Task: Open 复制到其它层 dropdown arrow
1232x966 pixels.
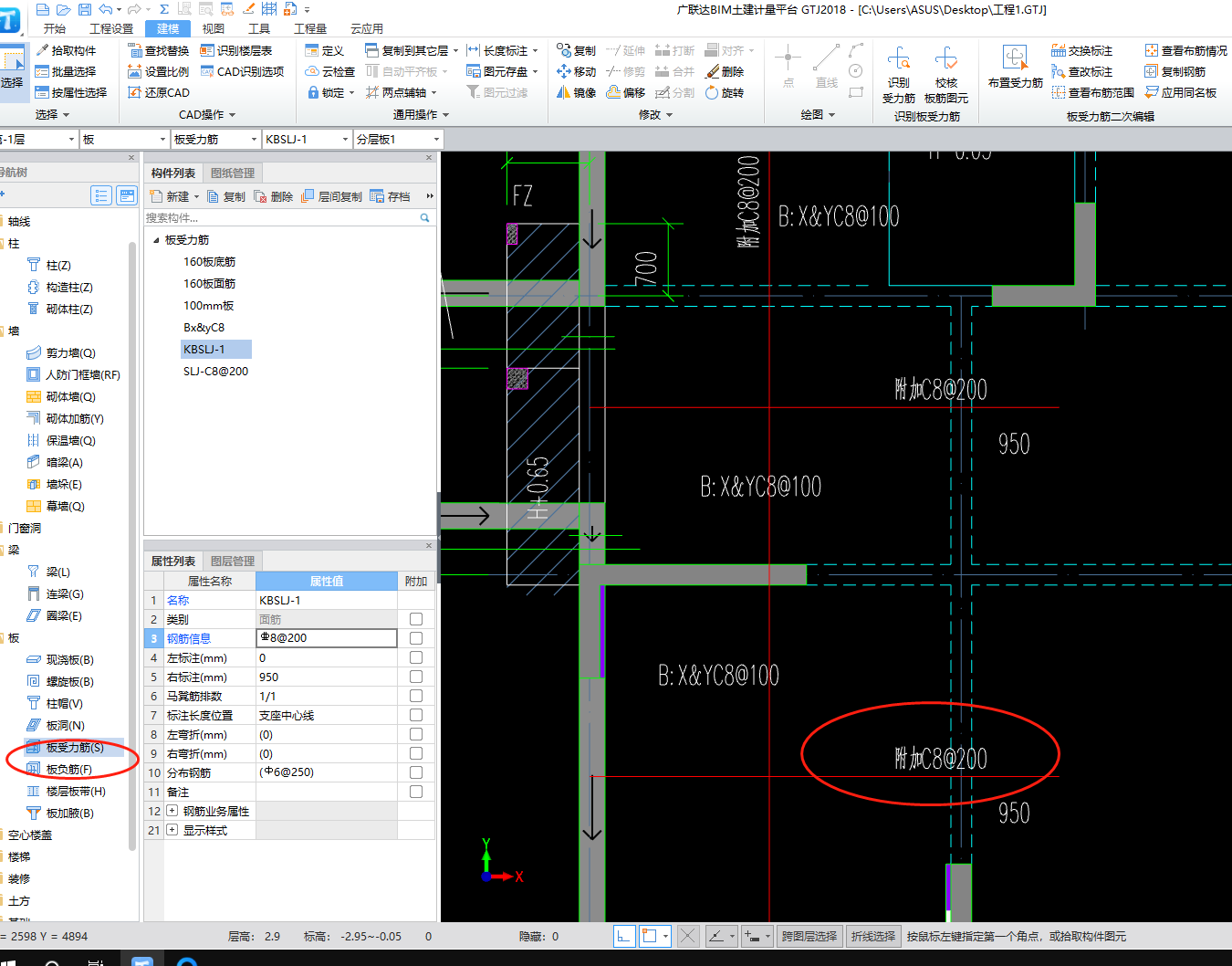Action: [x=455, y=50]
